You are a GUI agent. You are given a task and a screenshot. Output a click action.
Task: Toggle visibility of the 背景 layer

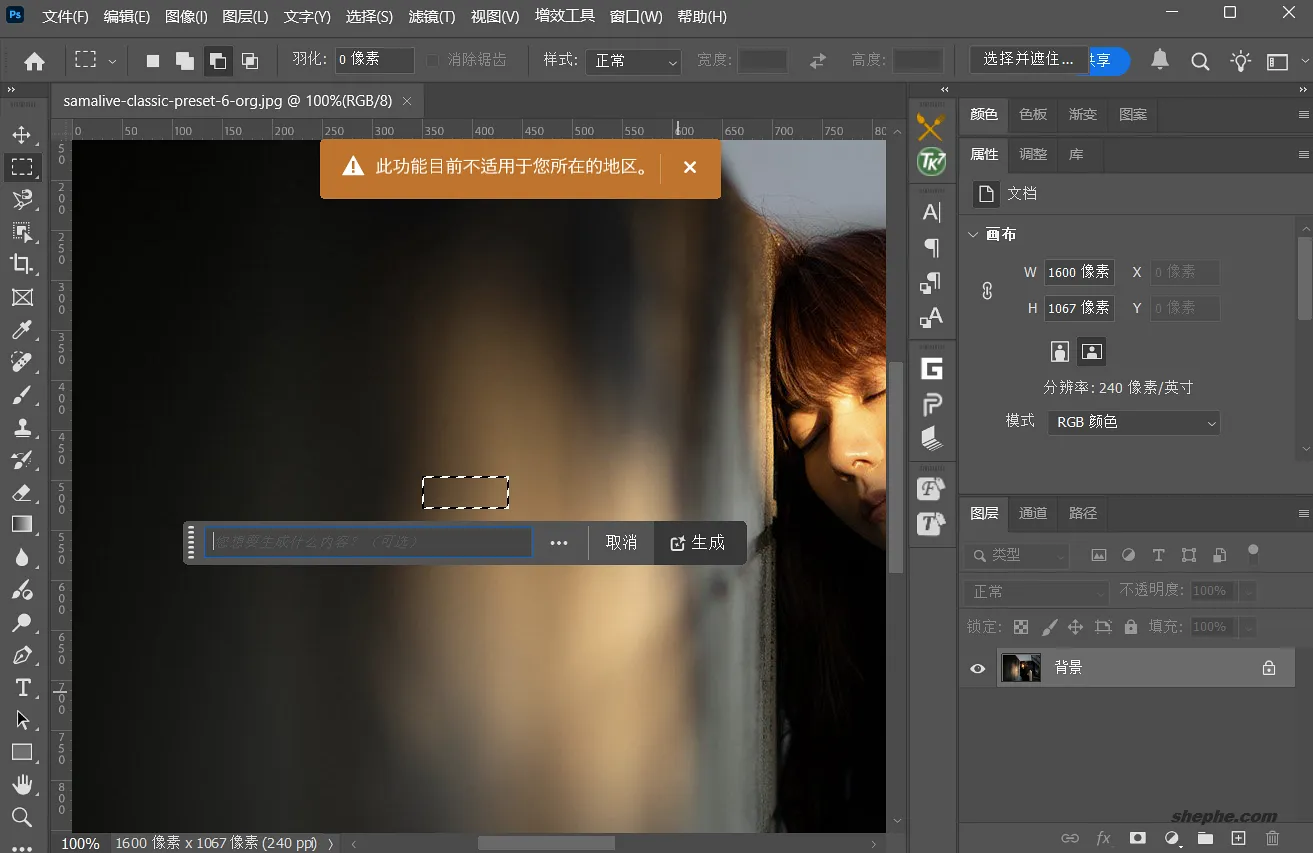[x=977, y=668]
